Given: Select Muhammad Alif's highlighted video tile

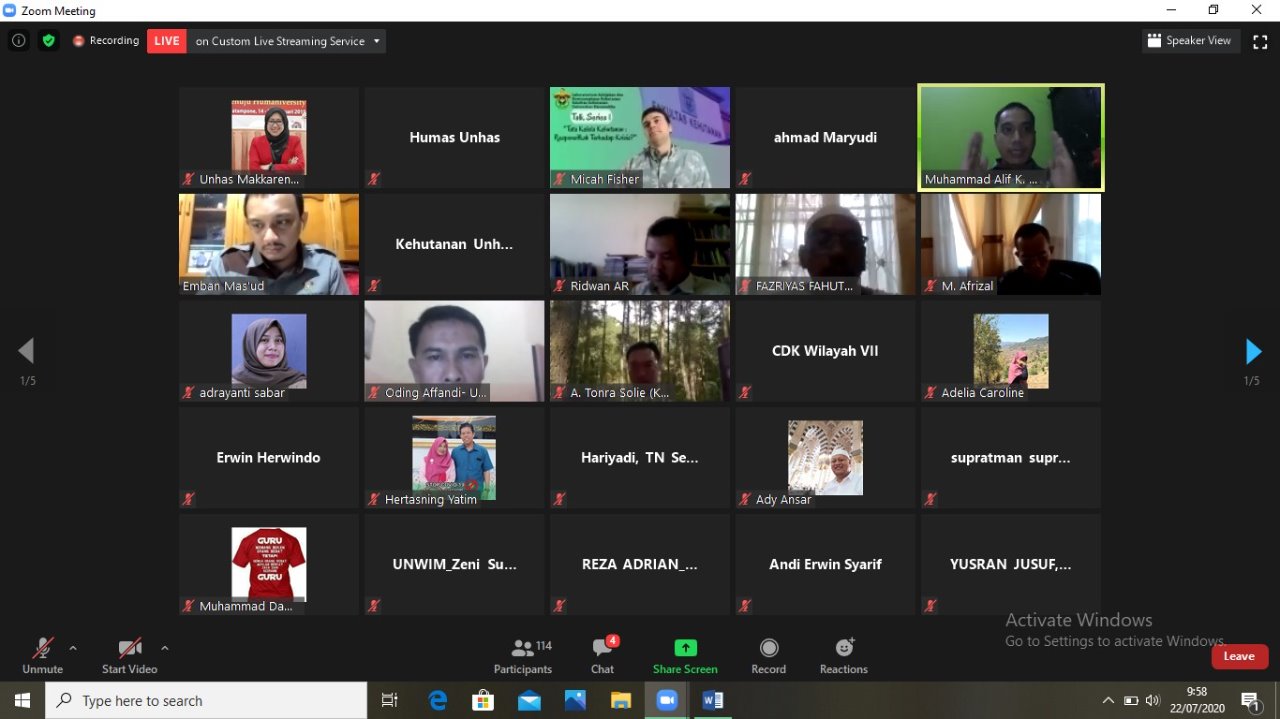Looking at the screenshot, I should [1010, 137].
